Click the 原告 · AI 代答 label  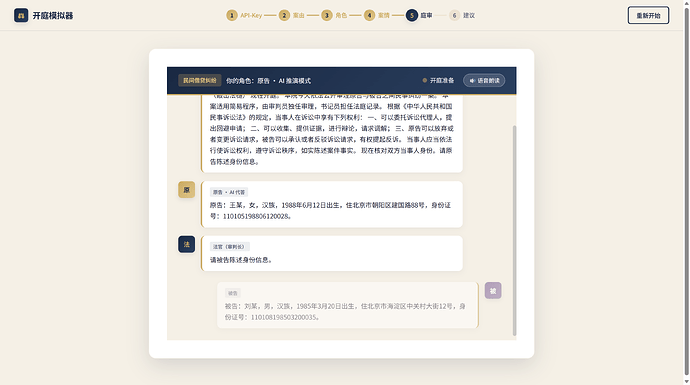229,192
